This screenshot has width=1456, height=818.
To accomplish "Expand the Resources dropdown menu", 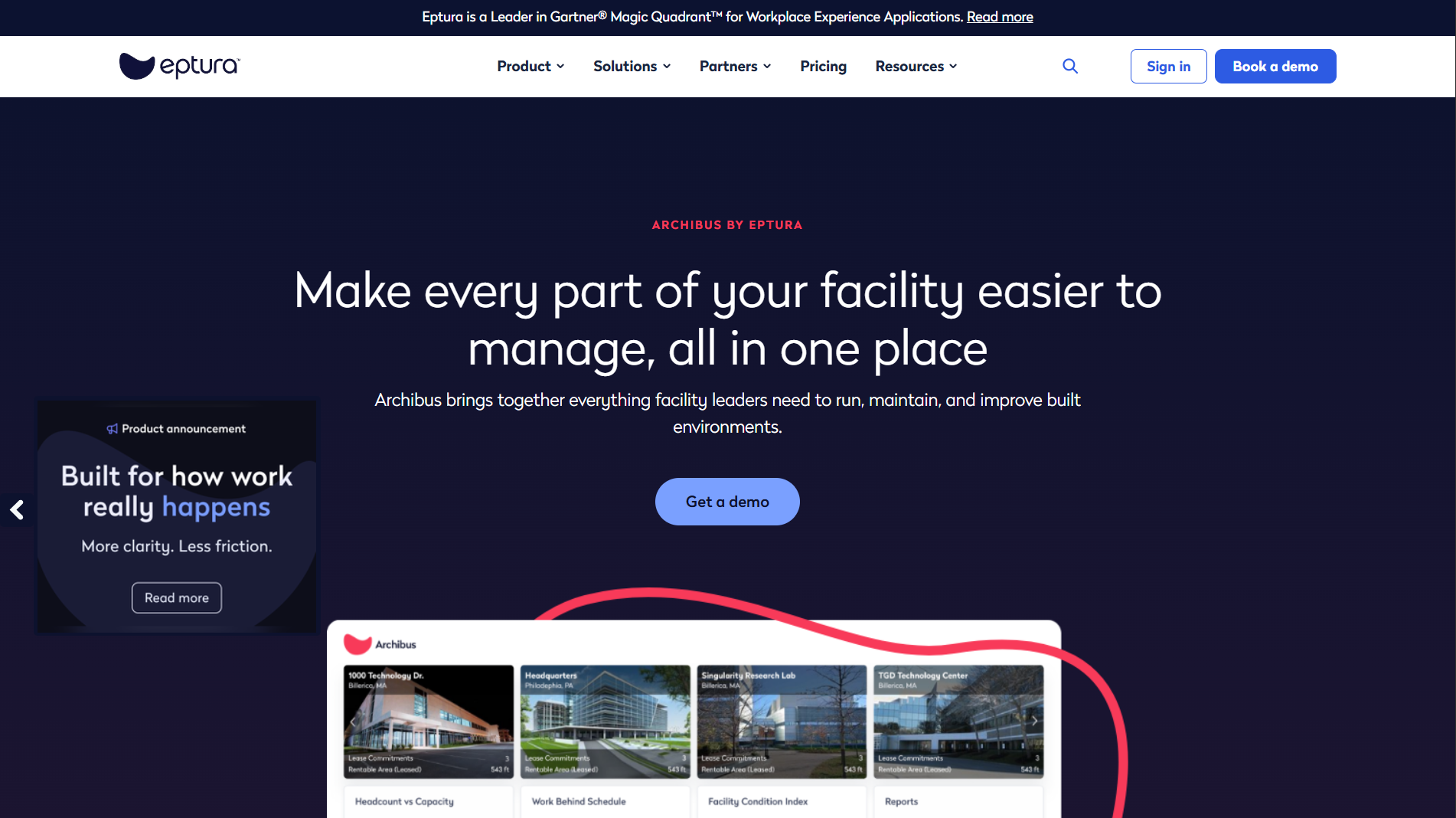I will tap(916, 66).
